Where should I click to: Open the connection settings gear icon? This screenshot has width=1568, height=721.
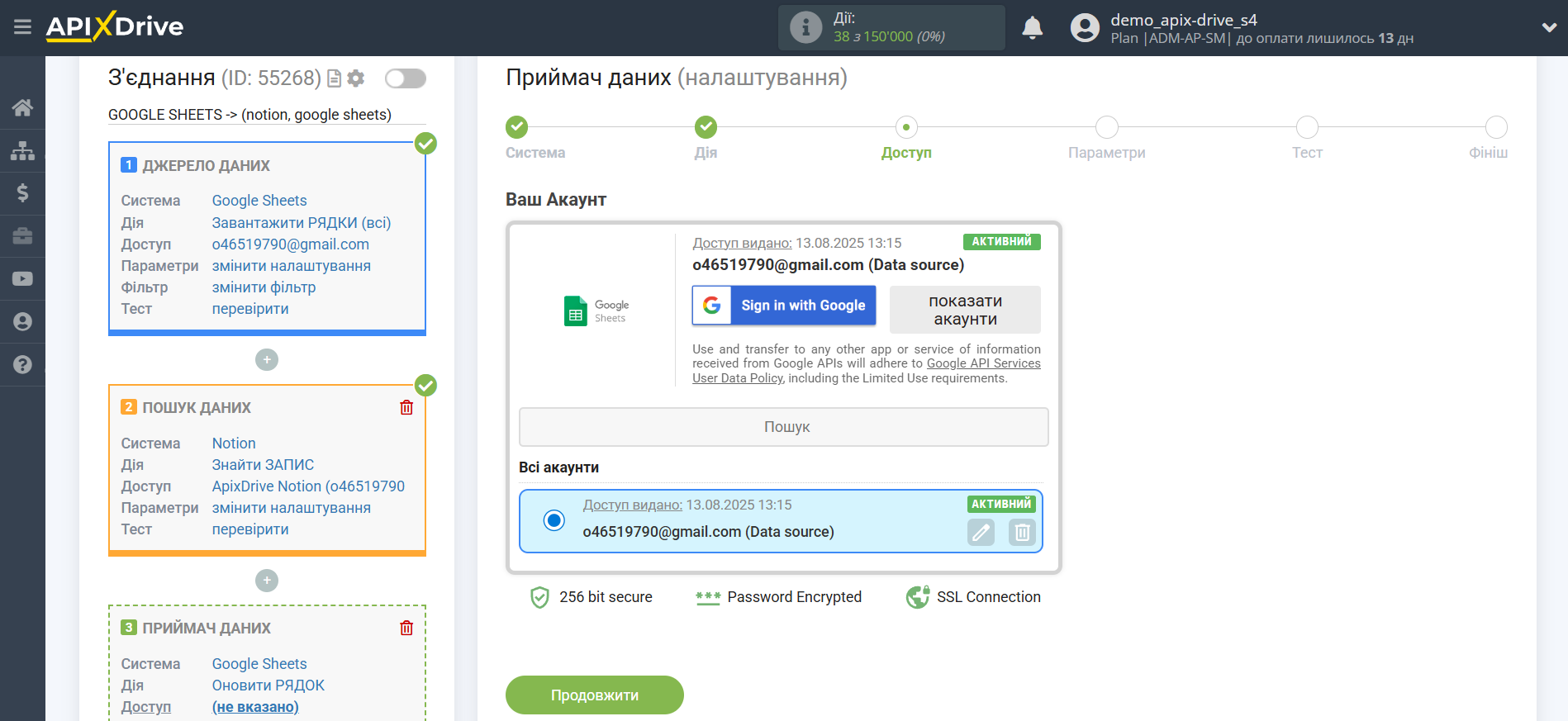356,78
